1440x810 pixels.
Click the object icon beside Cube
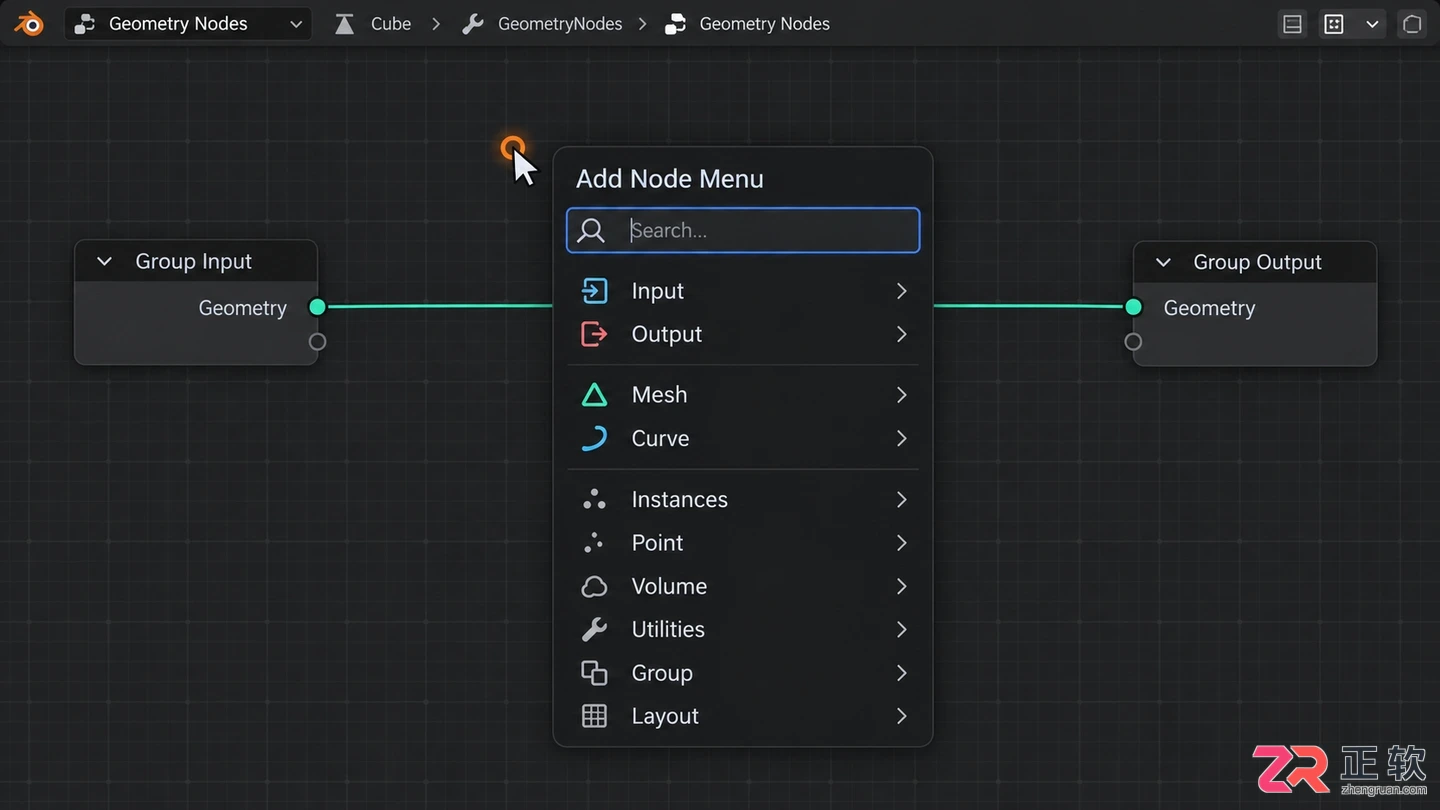[x=344, y=24]
